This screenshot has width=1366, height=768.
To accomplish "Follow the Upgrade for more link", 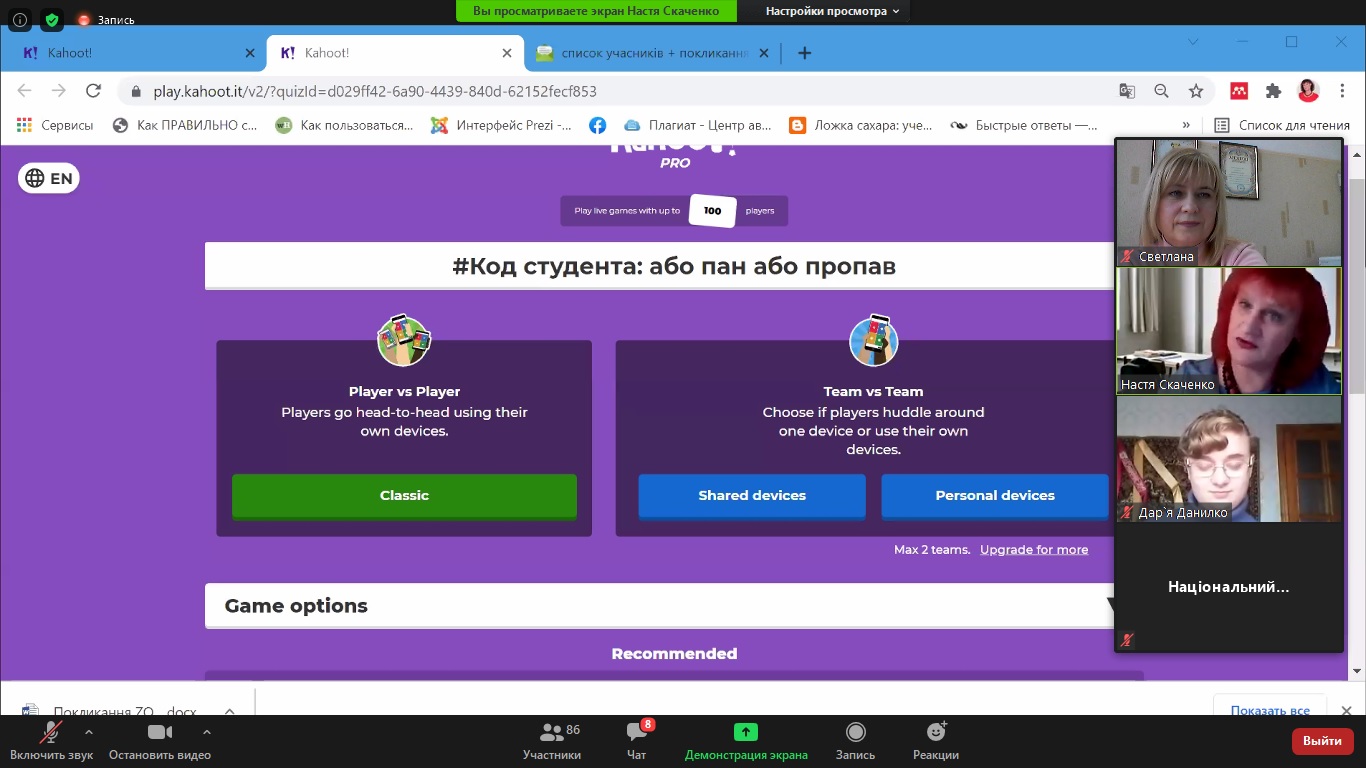I will [1034, 549].
